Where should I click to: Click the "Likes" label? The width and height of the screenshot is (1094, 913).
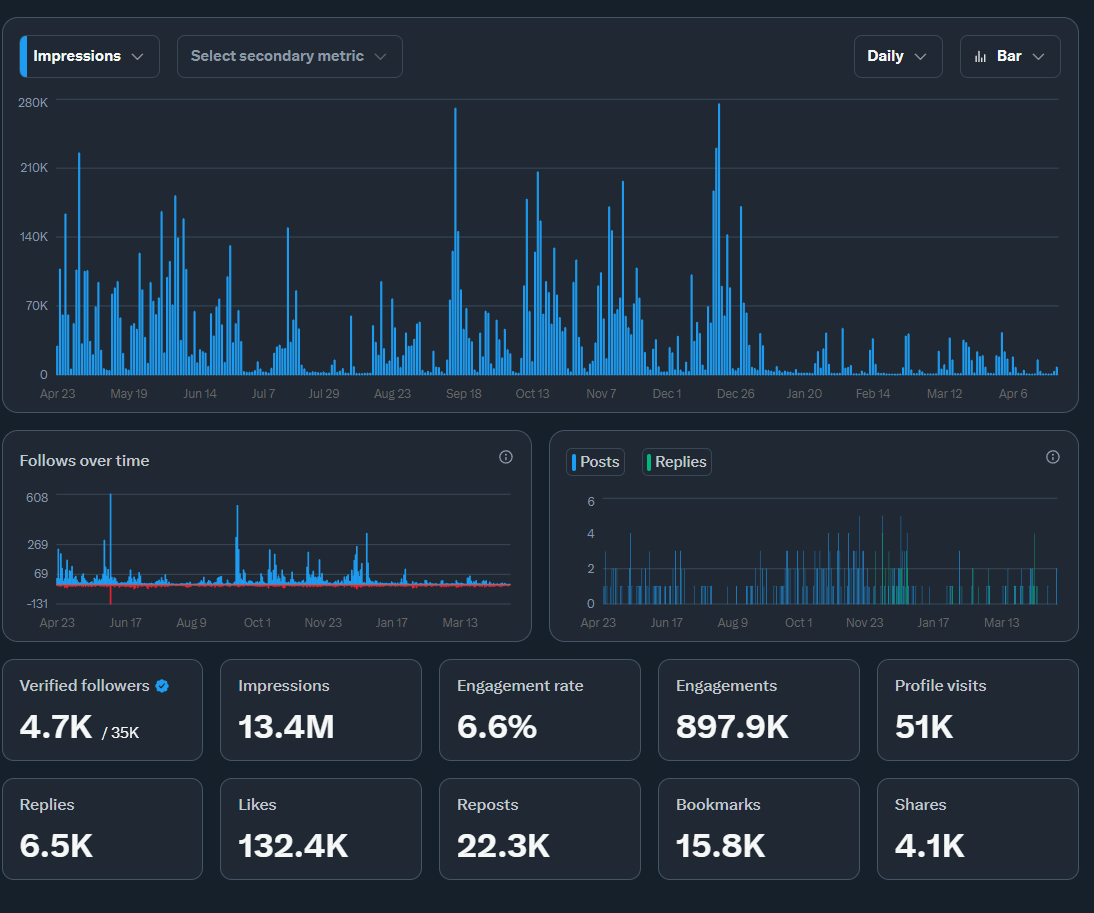pos(257,804)
